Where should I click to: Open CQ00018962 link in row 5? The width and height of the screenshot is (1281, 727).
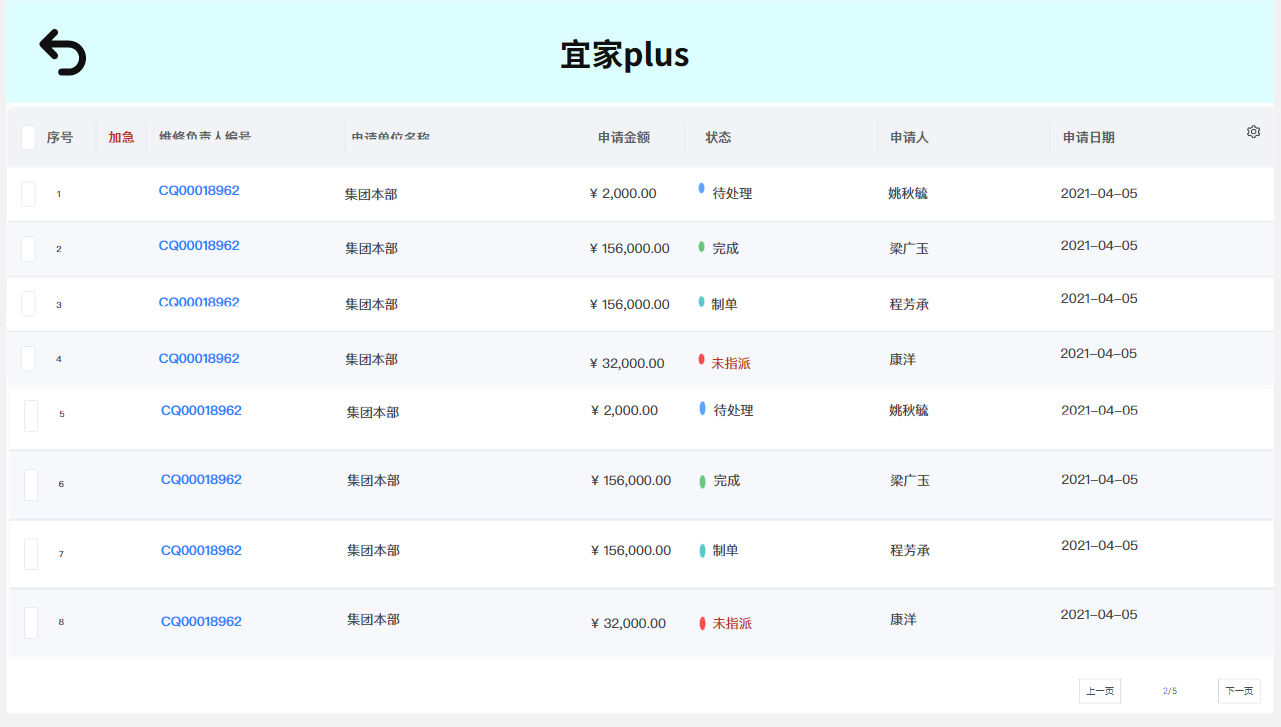click(201, 410)
